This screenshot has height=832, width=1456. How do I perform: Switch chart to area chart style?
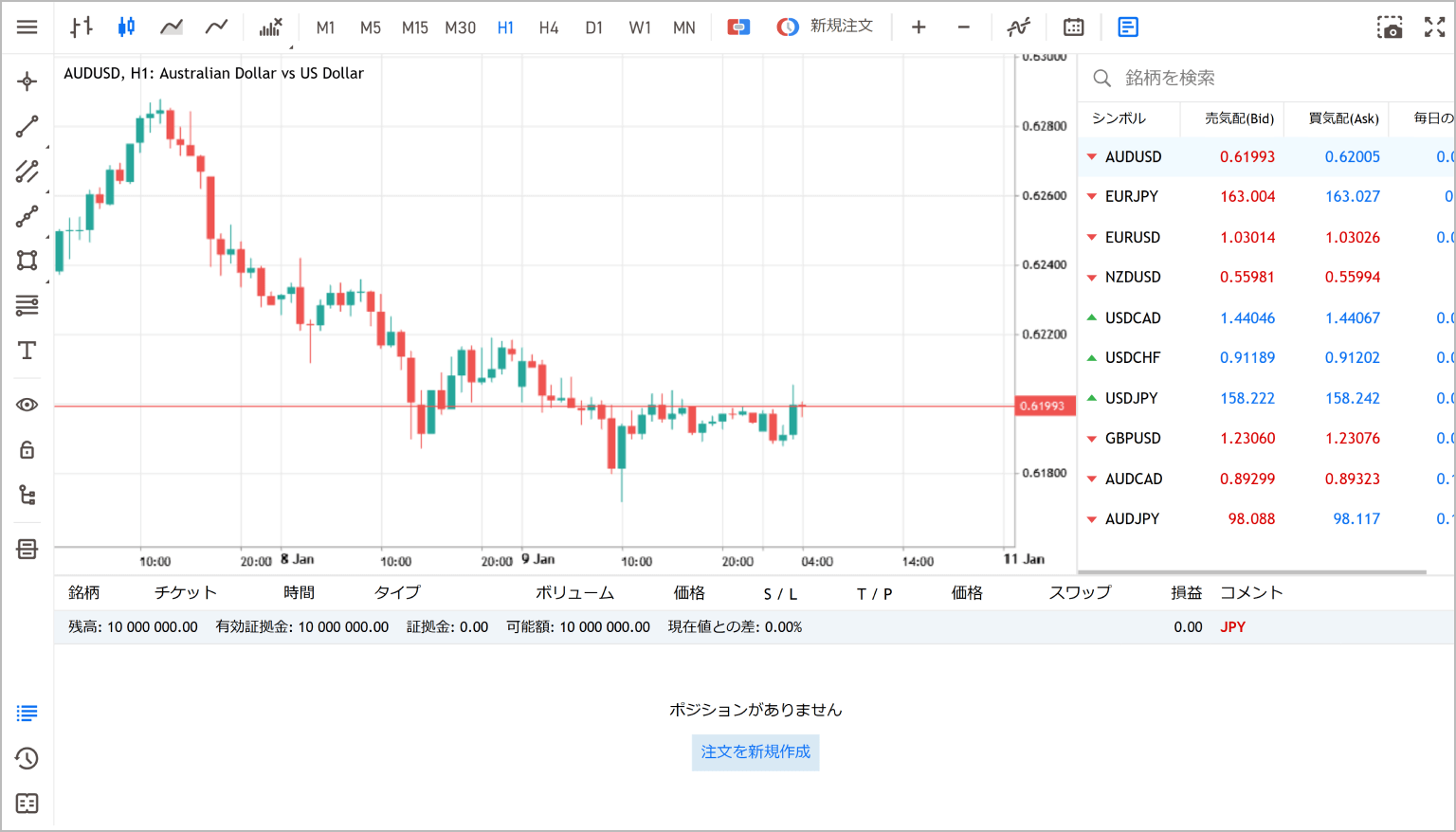pyautogui.click(x=172, y=27)
